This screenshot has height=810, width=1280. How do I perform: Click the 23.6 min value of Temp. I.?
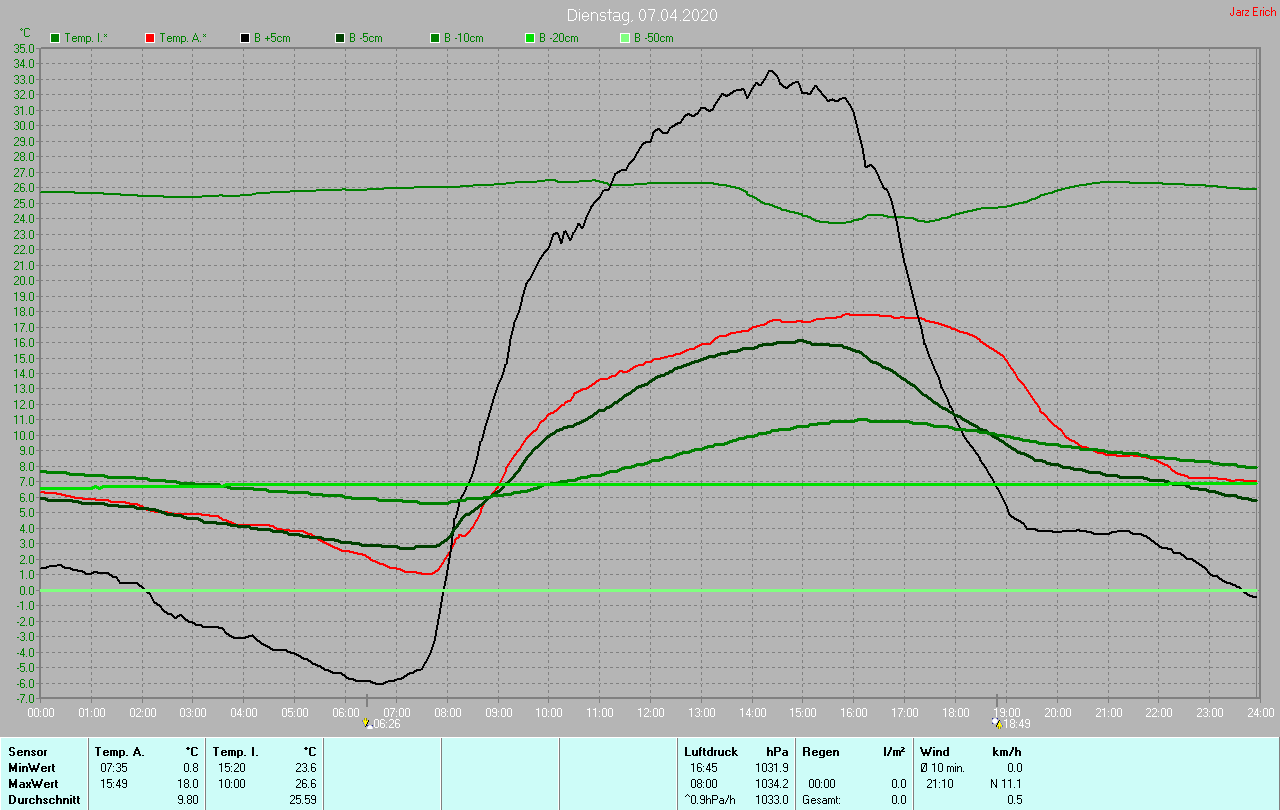click(308, 767)
